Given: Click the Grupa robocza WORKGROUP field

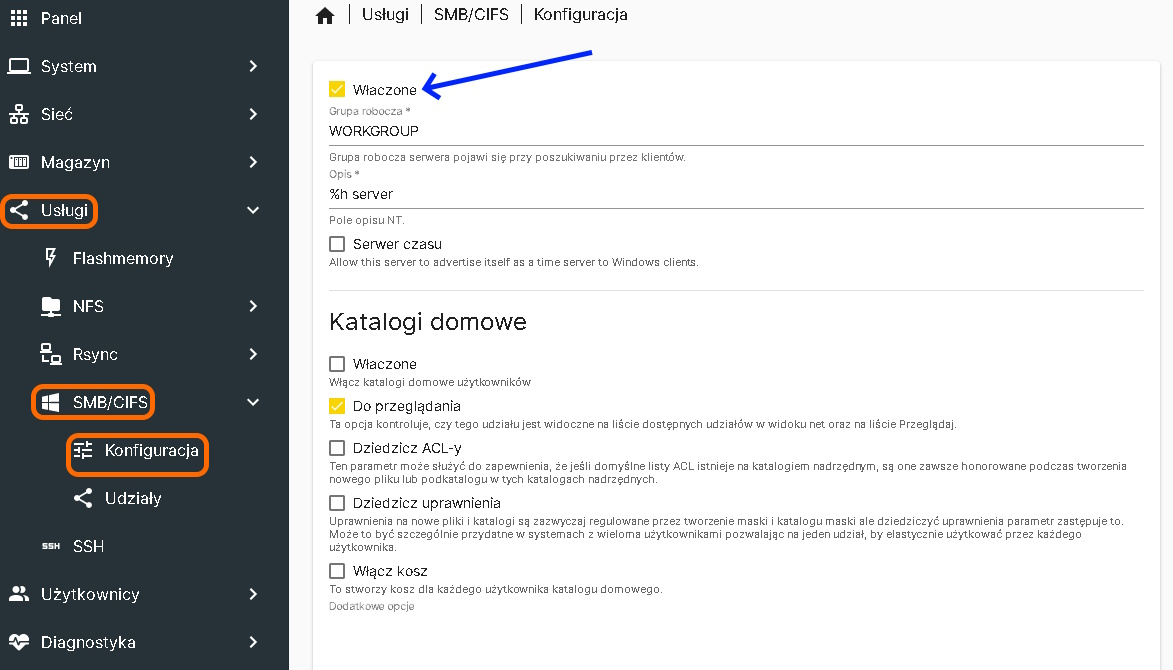Looking at the screenshot, I should tap(735, 131).
